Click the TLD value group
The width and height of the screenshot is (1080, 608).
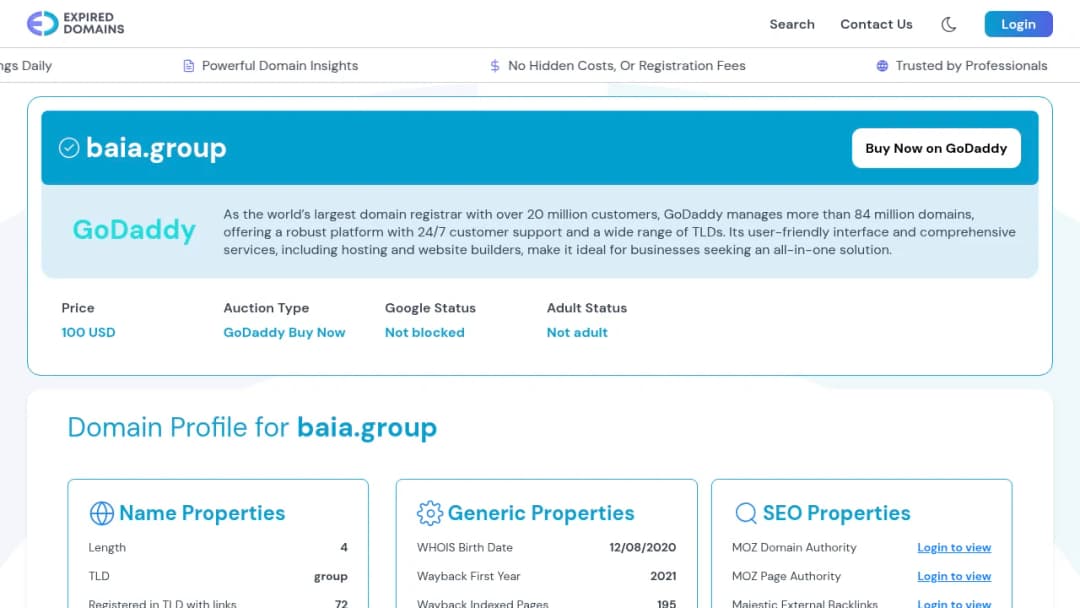[331, 577]
